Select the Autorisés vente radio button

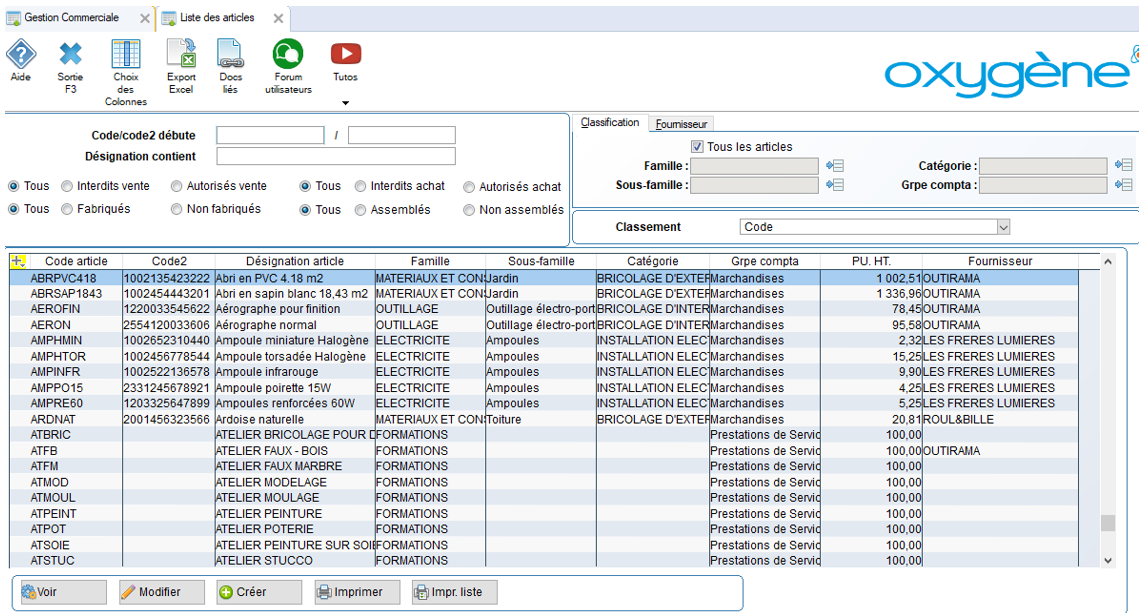pyautogui.click(x=177, y=186)
